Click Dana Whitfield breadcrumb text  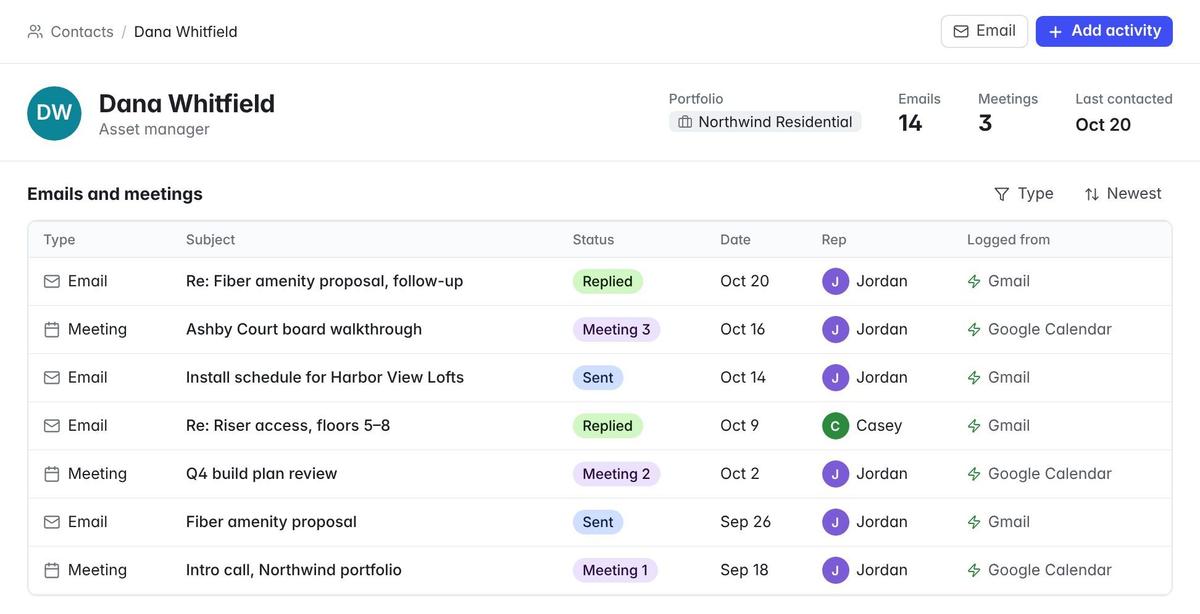pyautogui.click(x=186, y=32)
